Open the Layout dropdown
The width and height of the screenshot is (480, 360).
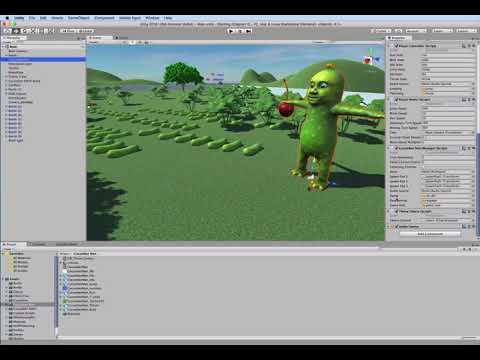tap(466, 31)
